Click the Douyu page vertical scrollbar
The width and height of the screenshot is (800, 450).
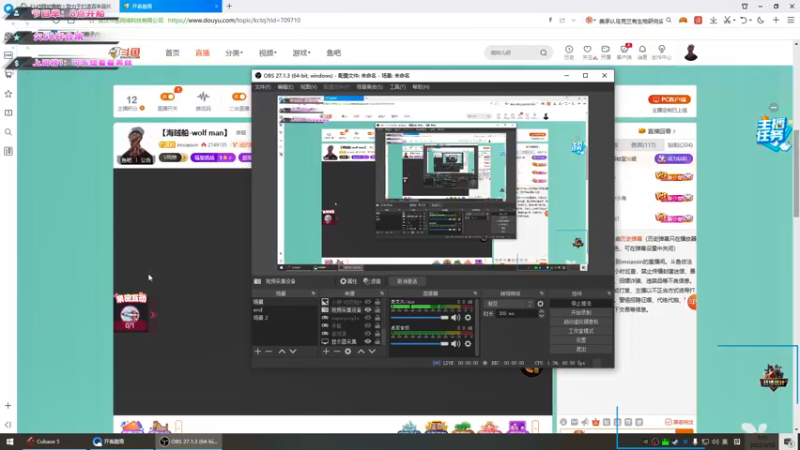click(x=796, y=173)
